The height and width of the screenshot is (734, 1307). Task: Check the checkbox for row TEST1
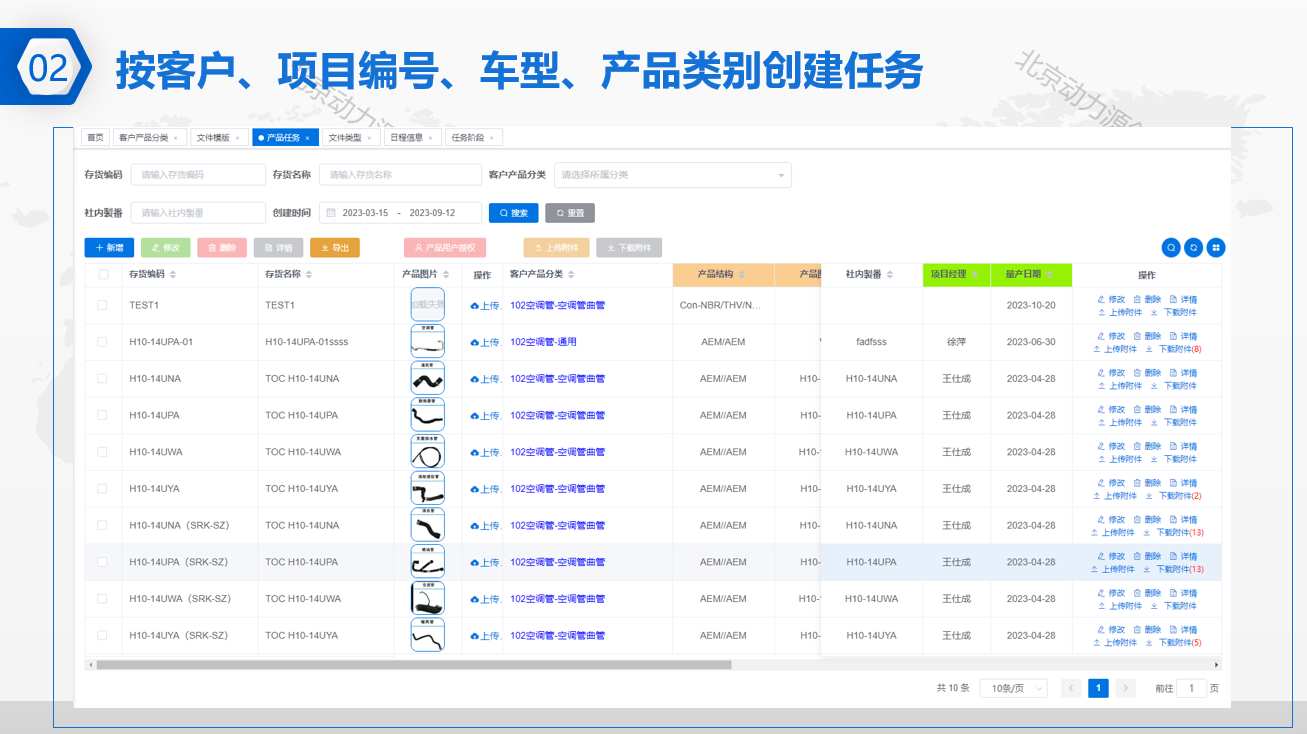(x=103, y=305)
